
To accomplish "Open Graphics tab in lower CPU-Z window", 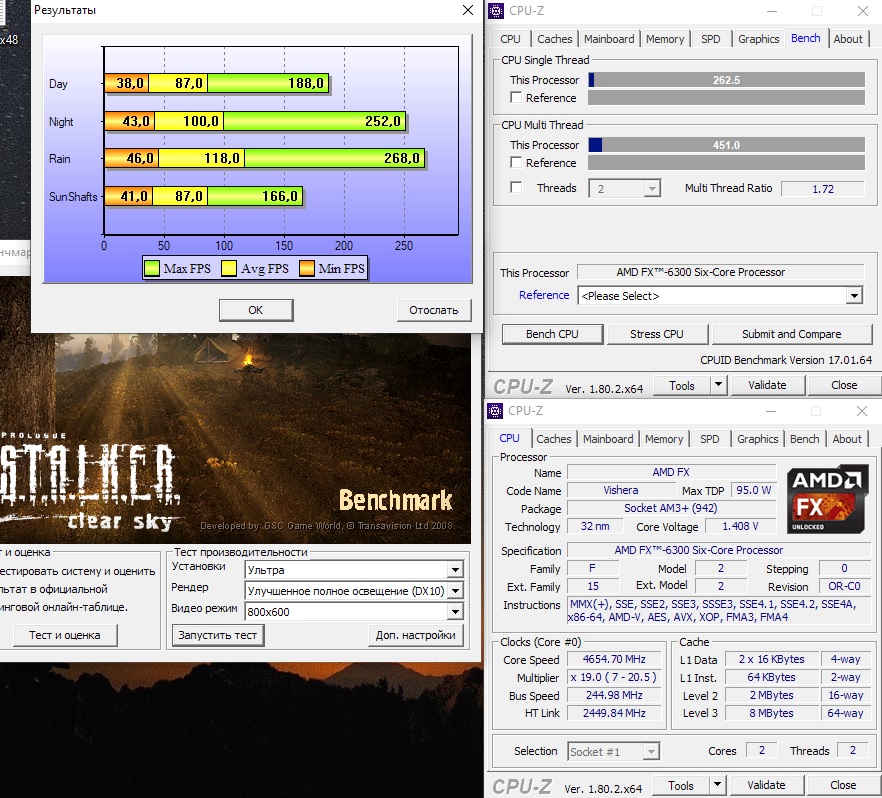I will click(757, 439).
